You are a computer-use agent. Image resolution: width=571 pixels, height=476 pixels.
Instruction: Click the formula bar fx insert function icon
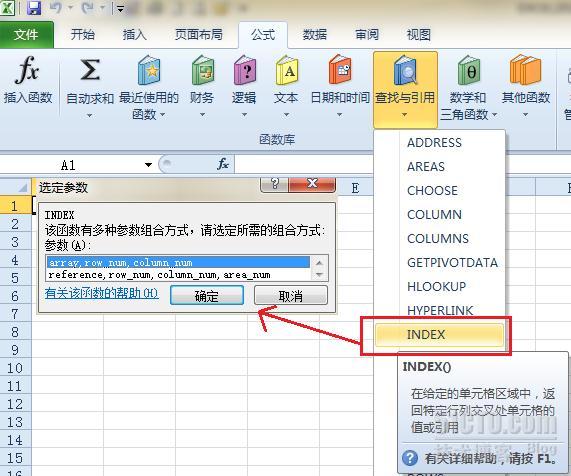pos(223,164)
